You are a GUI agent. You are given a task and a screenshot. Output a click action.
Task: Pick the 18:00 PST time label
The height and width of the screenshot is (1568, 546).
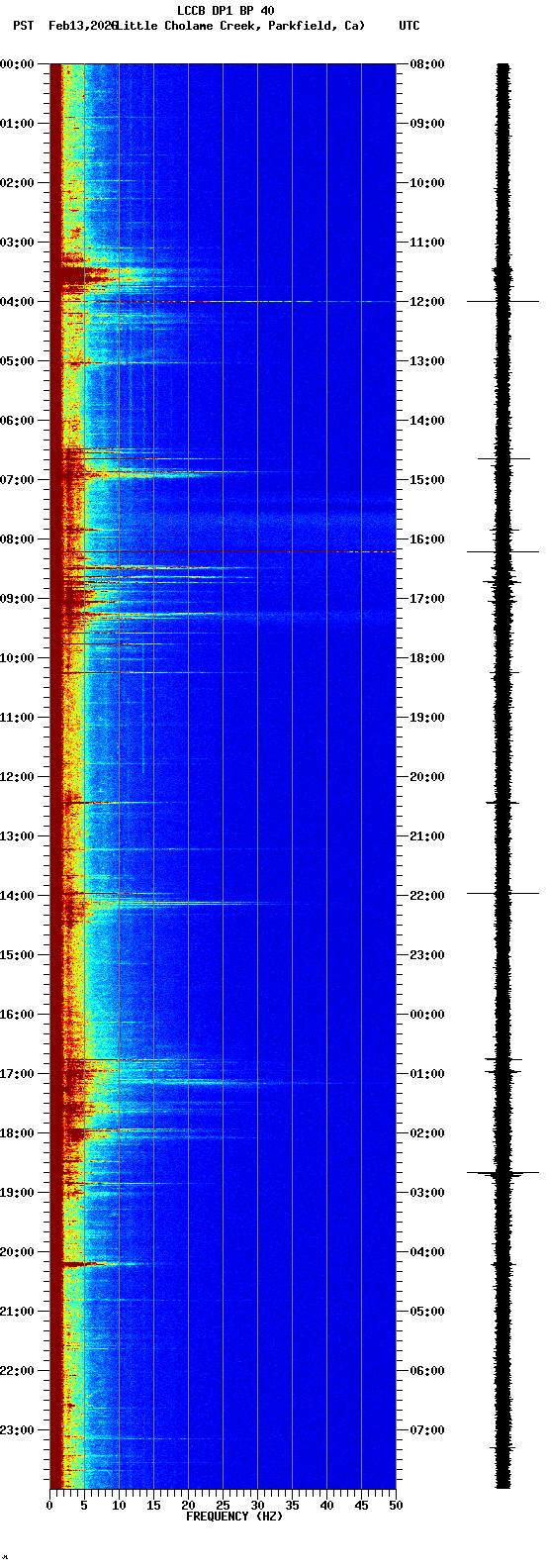tap(16, 1133)
